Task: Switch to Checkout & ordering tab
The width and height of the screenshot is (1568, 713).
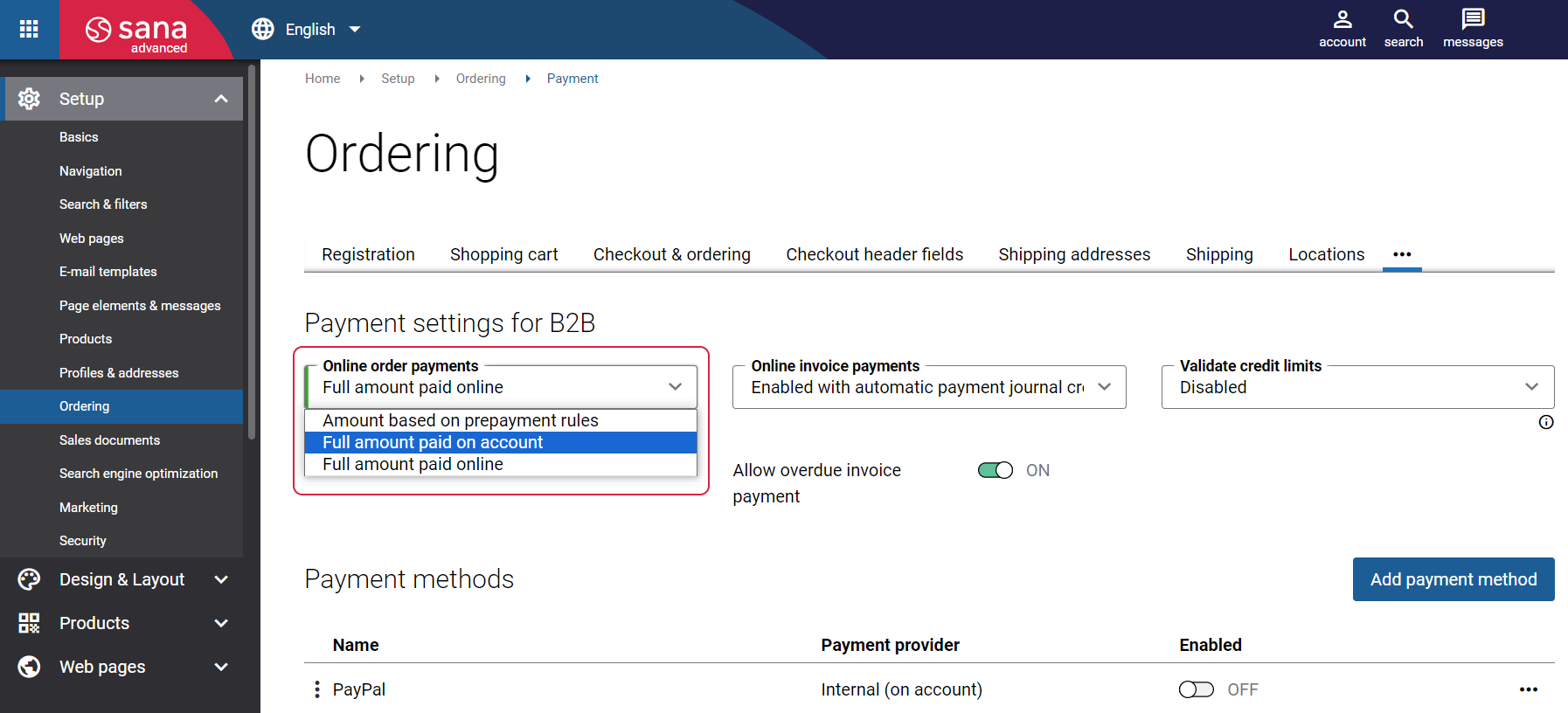Action: click(x=671, y=254)
